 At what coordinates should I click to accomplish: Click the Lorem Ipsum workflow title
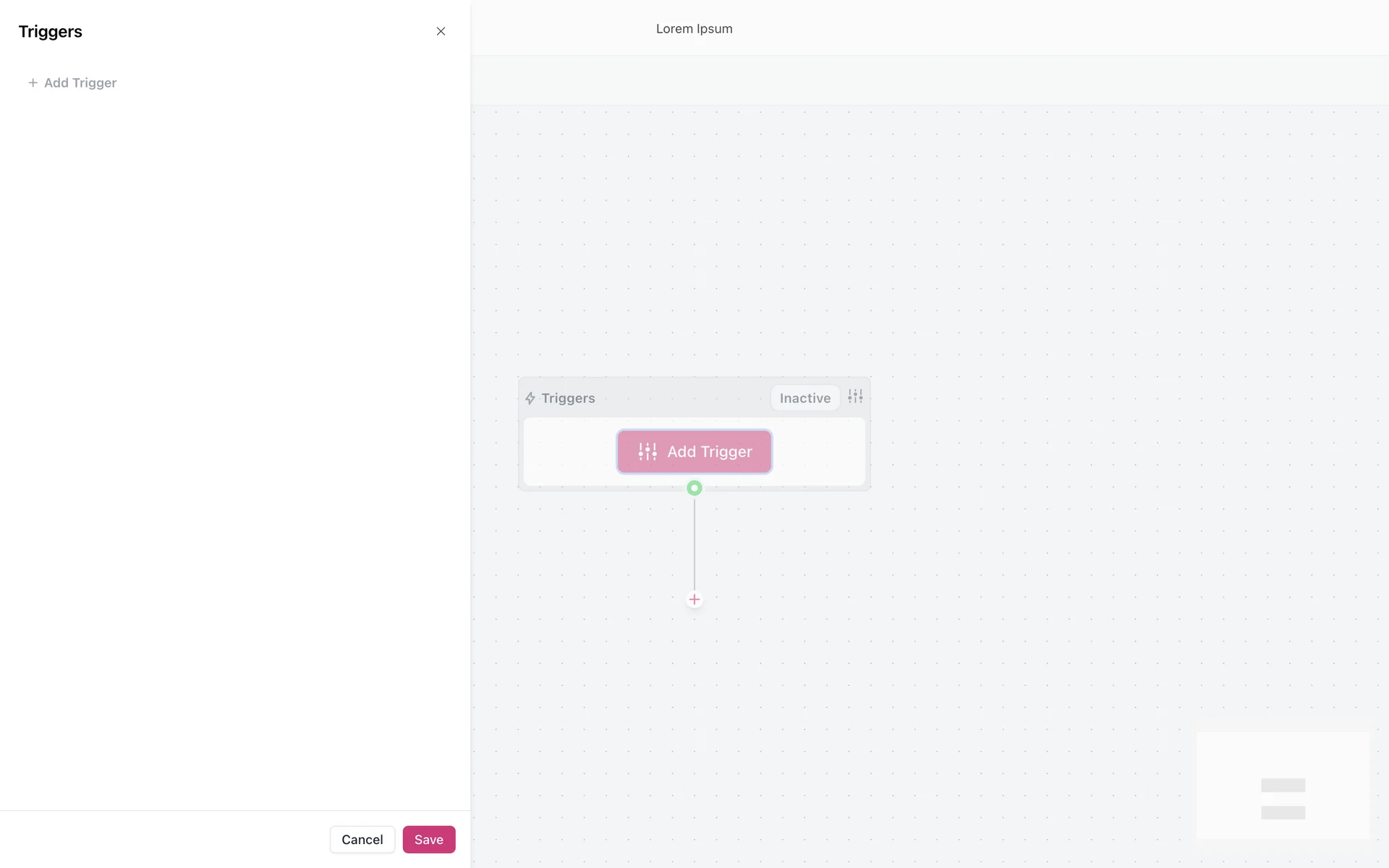tap(694, 29)
